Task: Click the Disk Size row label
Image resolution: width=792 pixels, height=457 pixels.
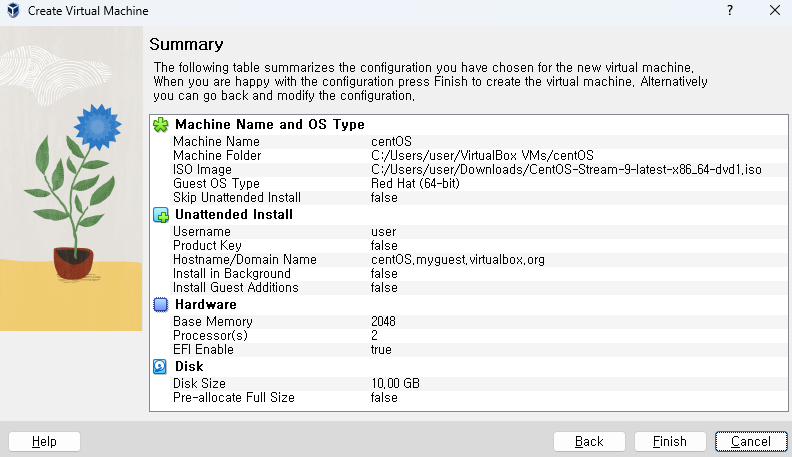Action: (199, 384)
